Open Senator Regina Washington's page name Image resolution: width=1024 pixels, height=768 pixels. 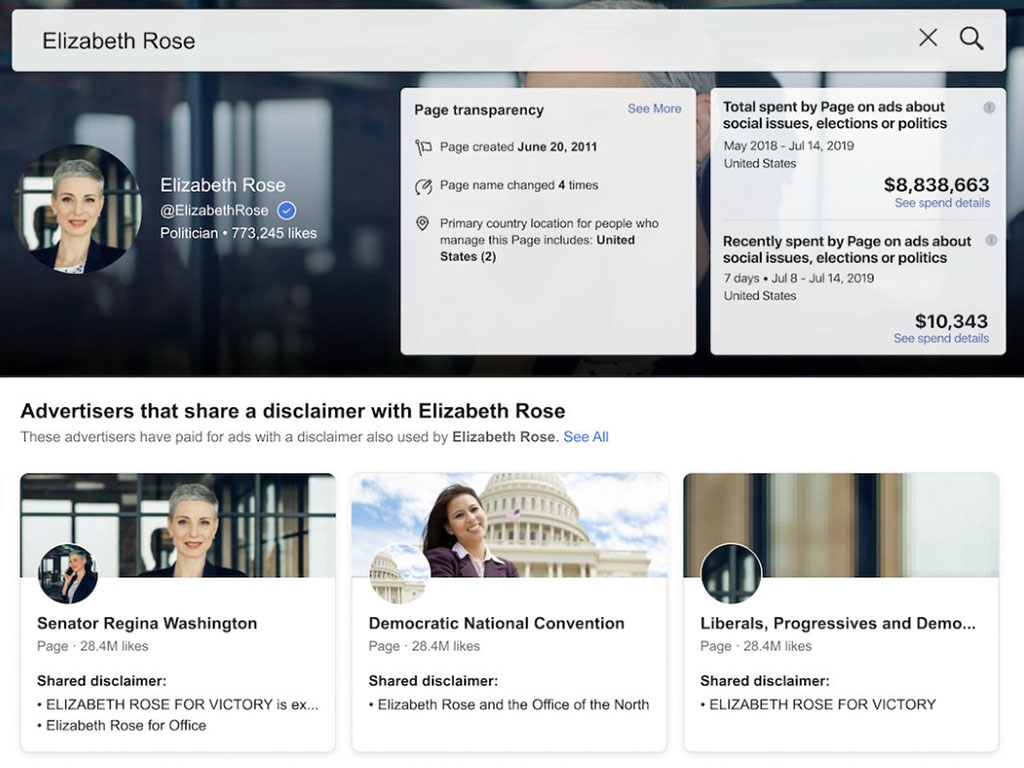tap(146, 623)
